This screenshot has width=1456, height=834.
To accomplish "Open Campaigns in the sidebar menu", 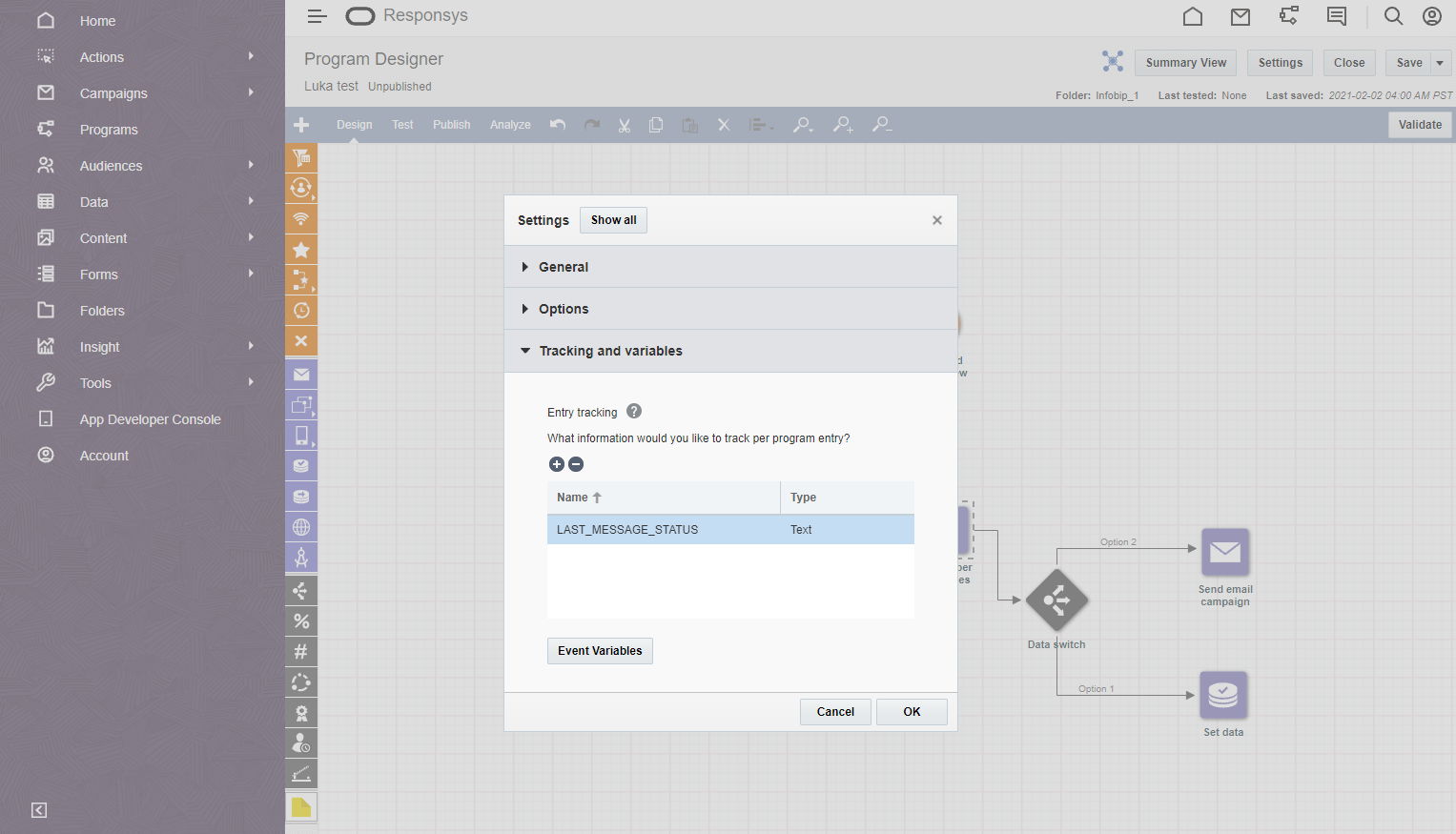I will point(113,93).
